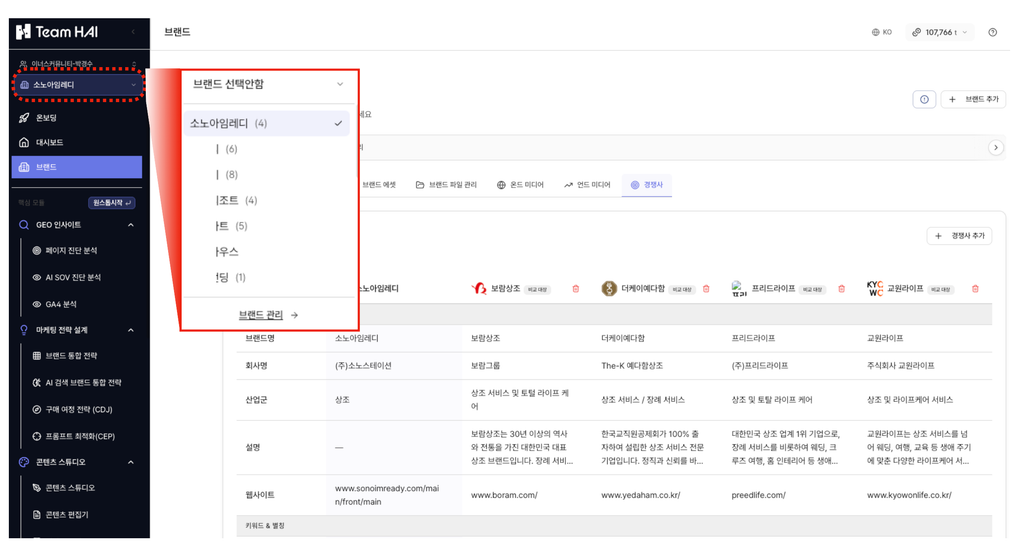The height and width of the screenshot is (559, 1024).
Task: Click the 원스톱시작 button
Action: click(x=112, y=203)
